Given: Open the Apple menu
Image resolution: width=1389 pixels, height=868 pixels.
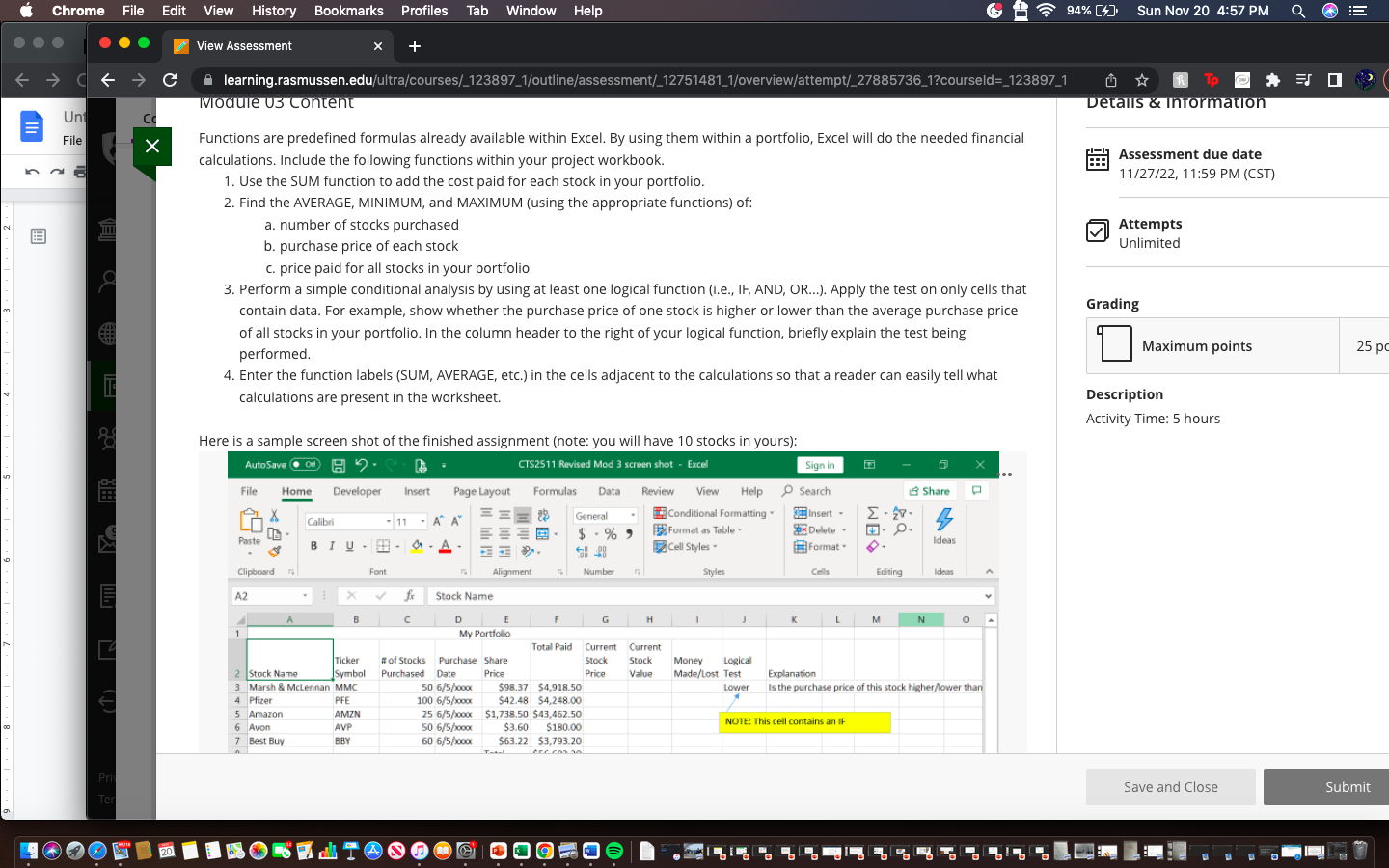Looking at the screenshot, I should tap(26, 11).
